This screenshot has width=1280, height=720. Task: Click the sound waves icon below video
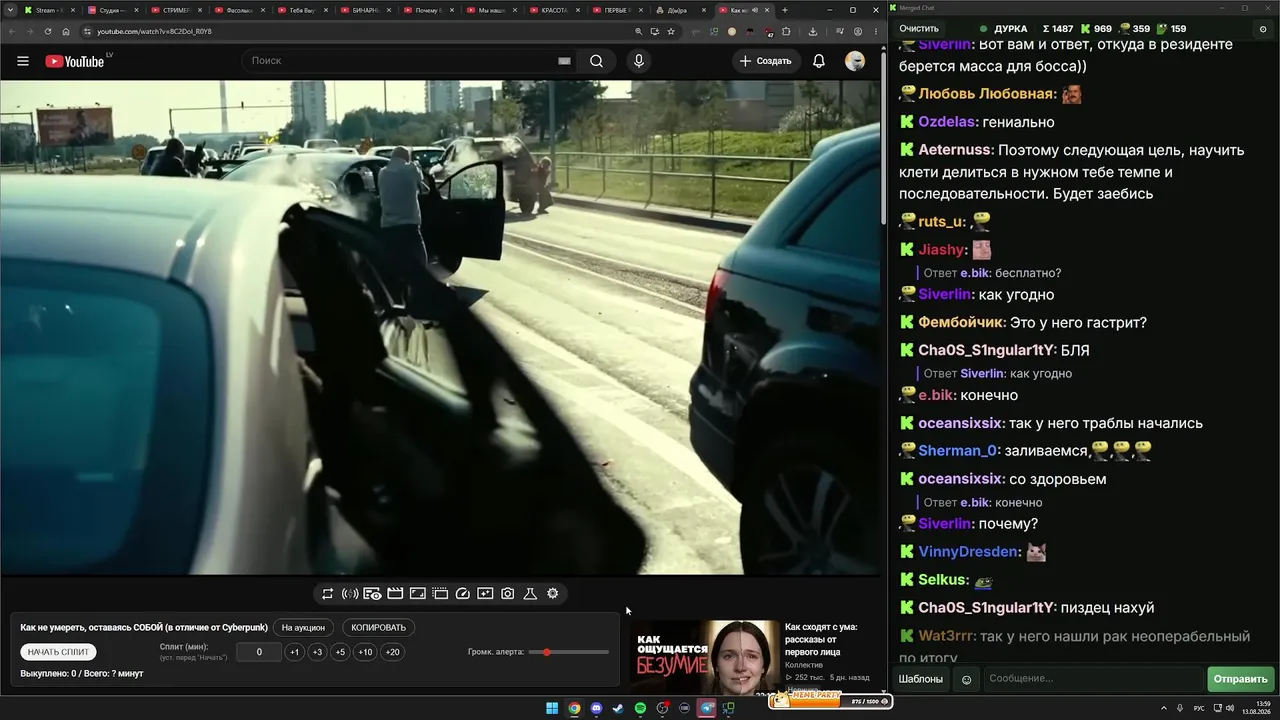pyautogui.click(x=350, y=594)
